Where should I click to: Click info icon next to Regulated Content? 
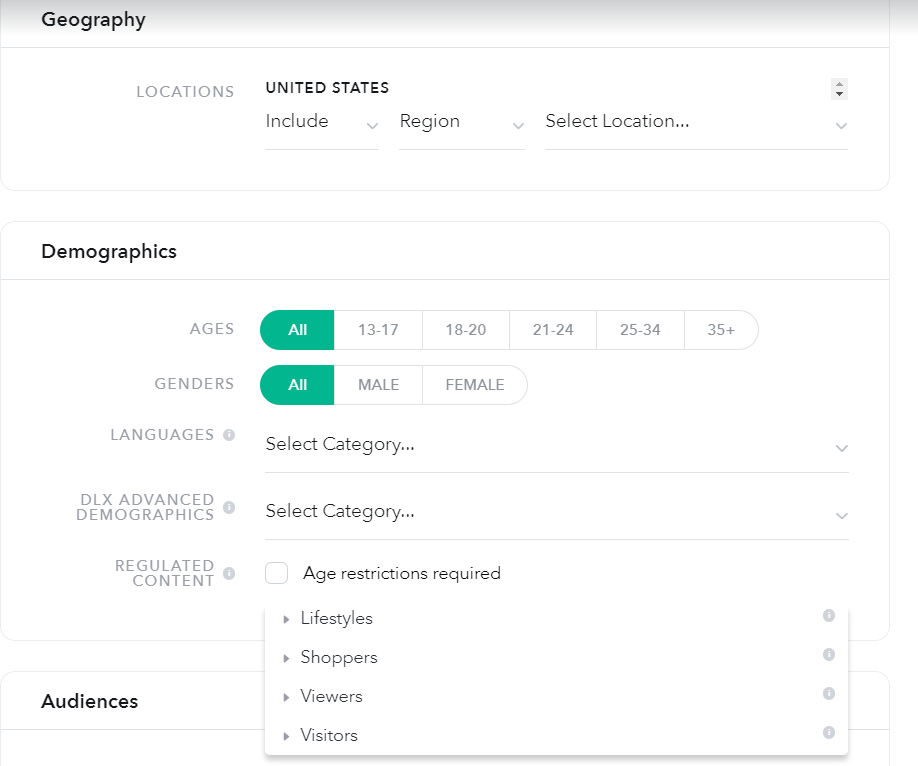(x=229, y=573)
